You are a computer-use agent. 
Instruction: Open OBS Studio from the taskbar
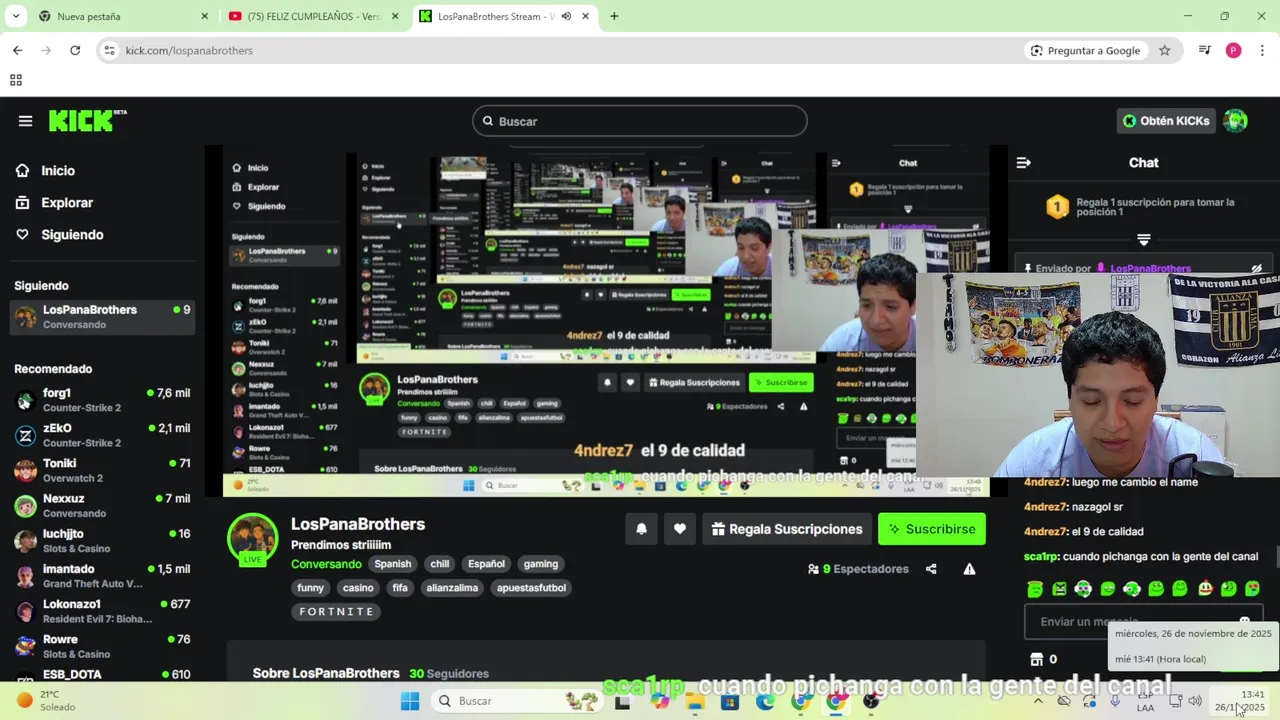871,701
